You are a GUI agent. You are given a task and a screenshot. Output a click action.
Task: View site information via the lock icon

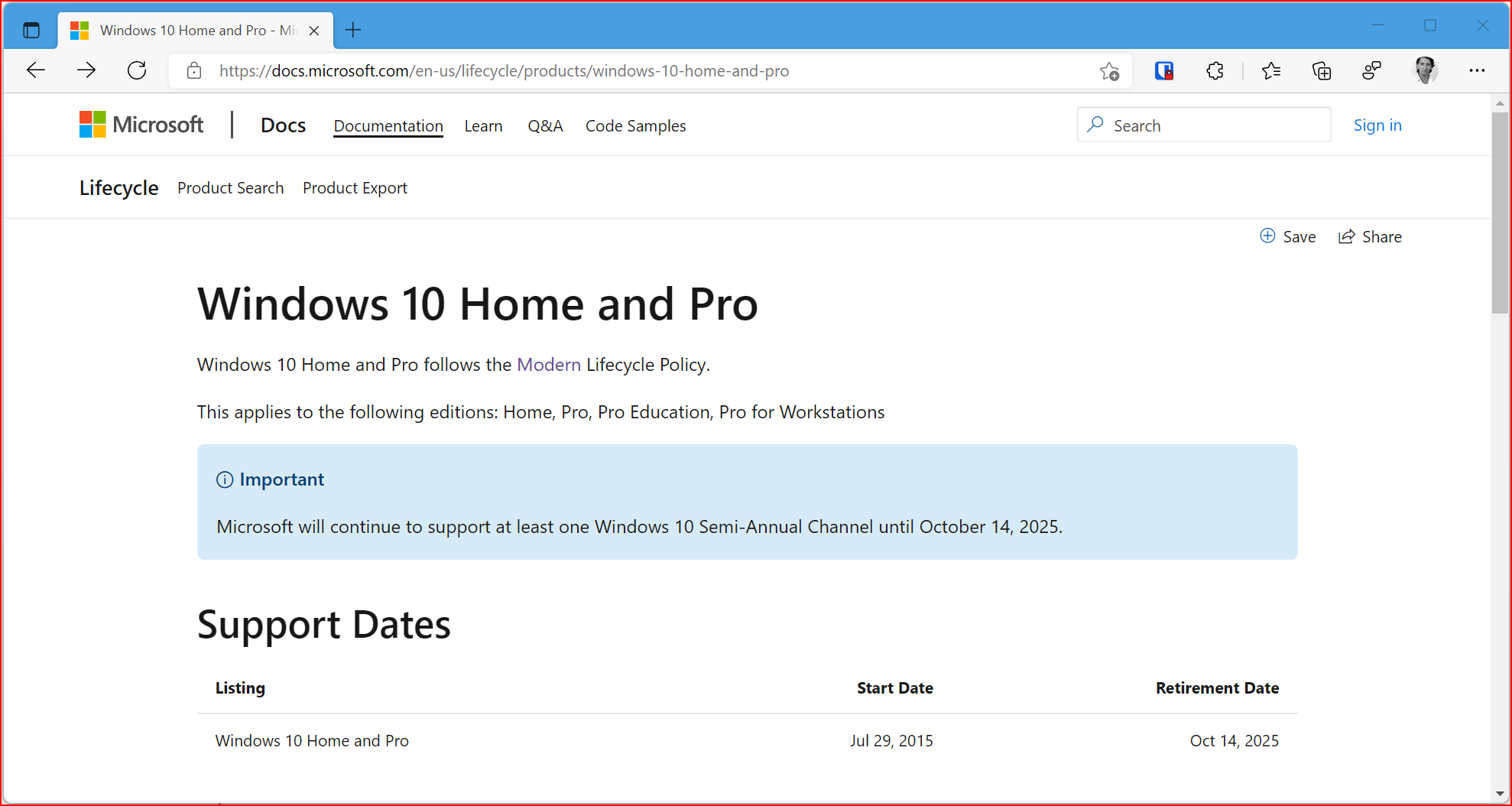tap(194, 70)
